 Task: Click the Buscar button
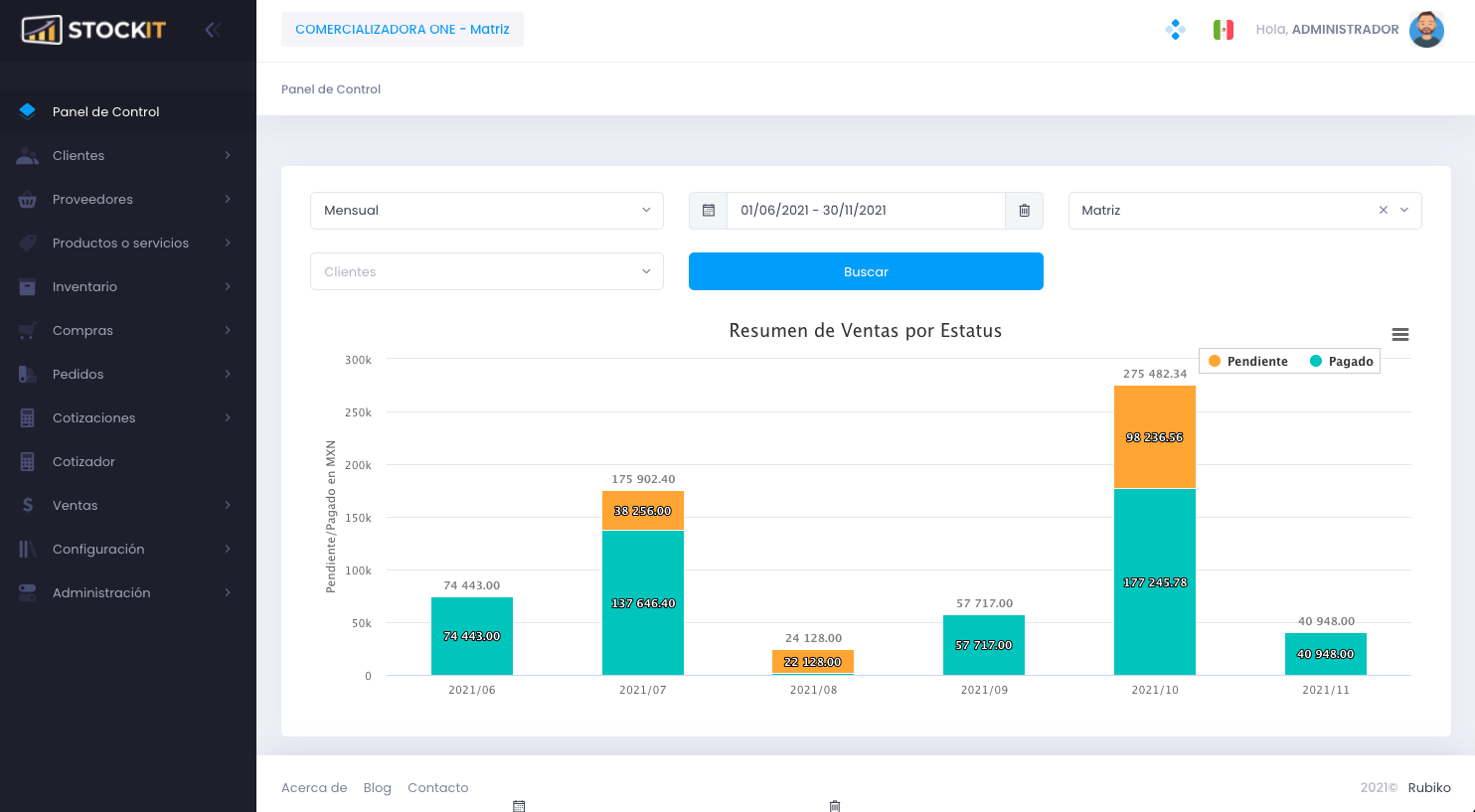click(x=866, y=271)
